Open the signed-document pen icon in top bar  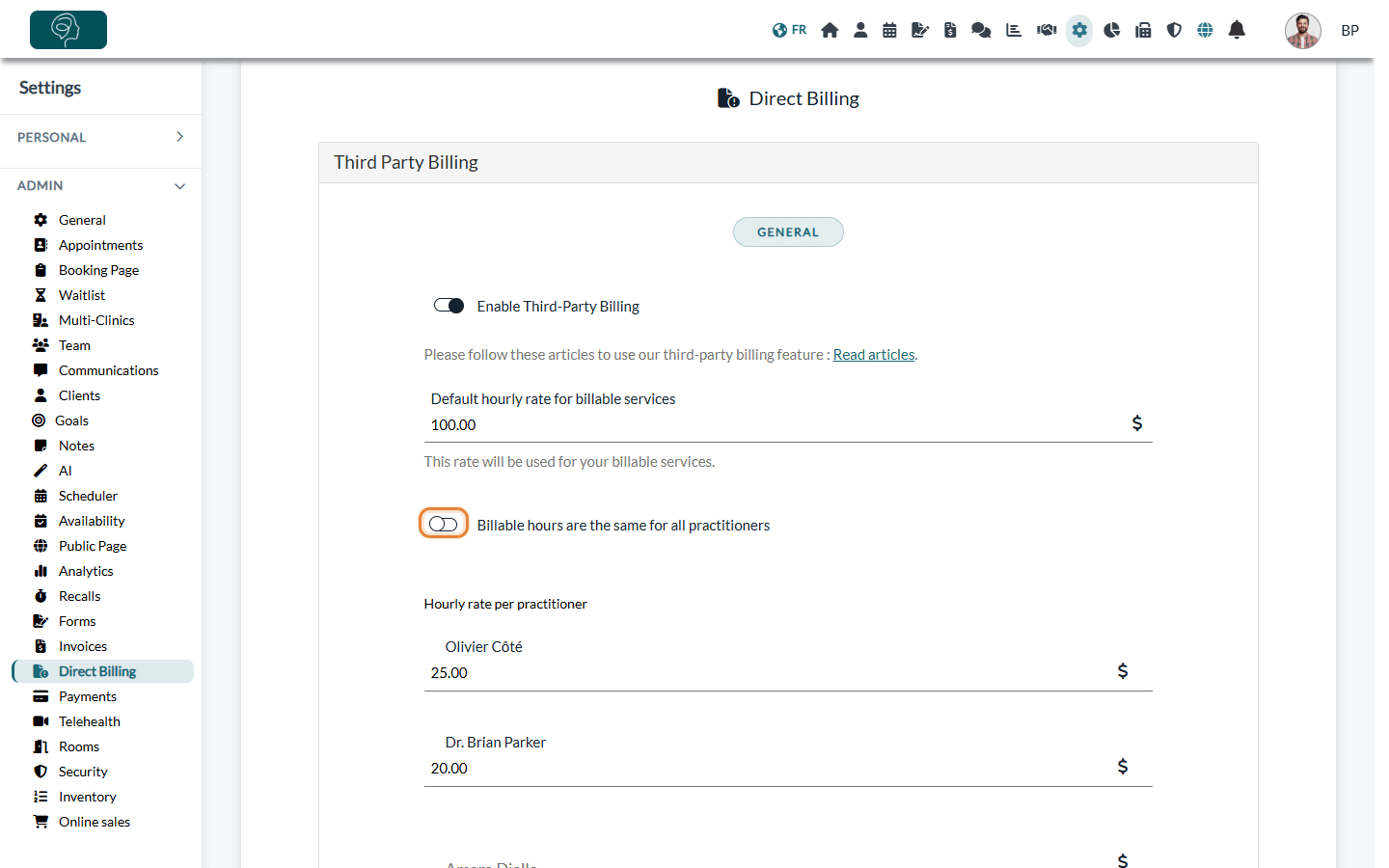click(x=920, y=30)
